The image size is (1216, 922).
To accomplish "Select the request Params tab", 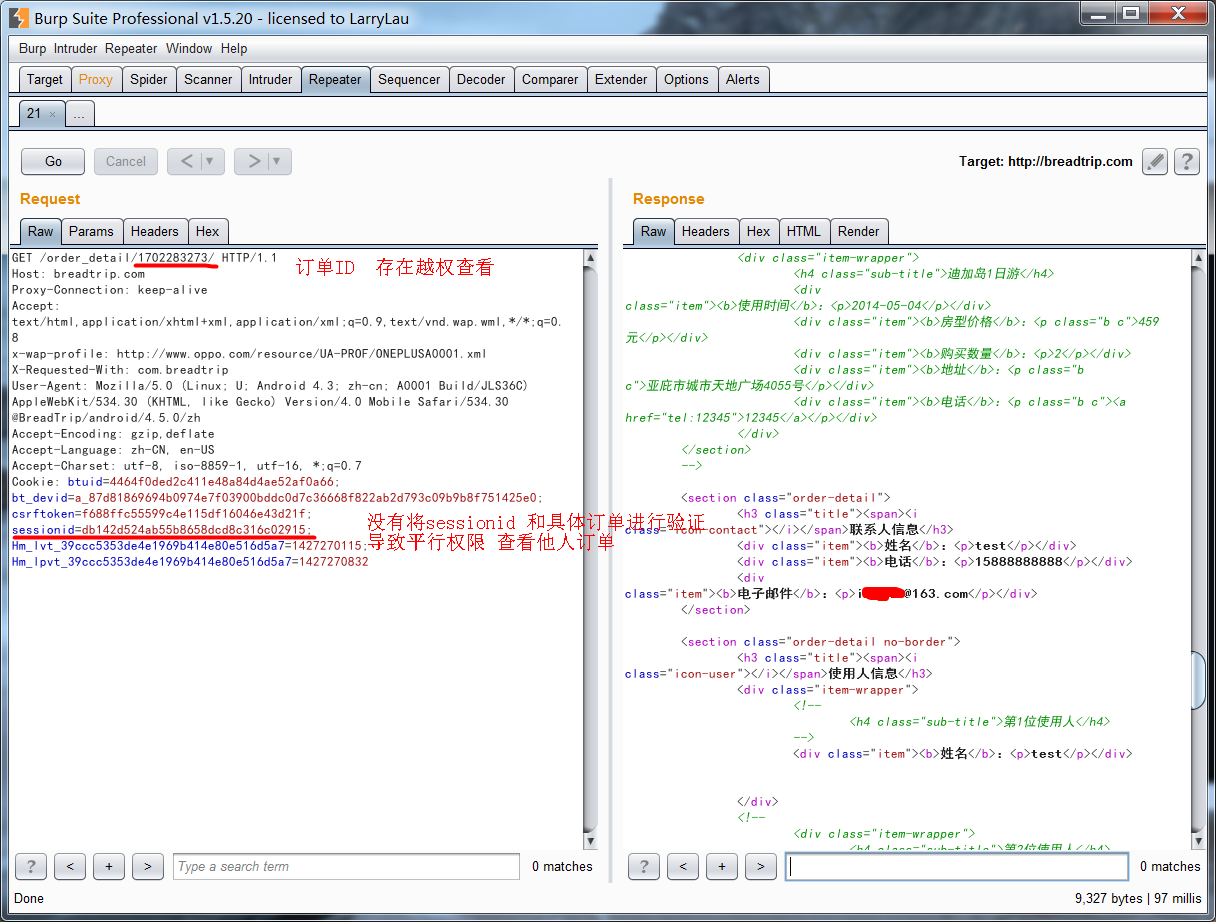I will 92,231.
